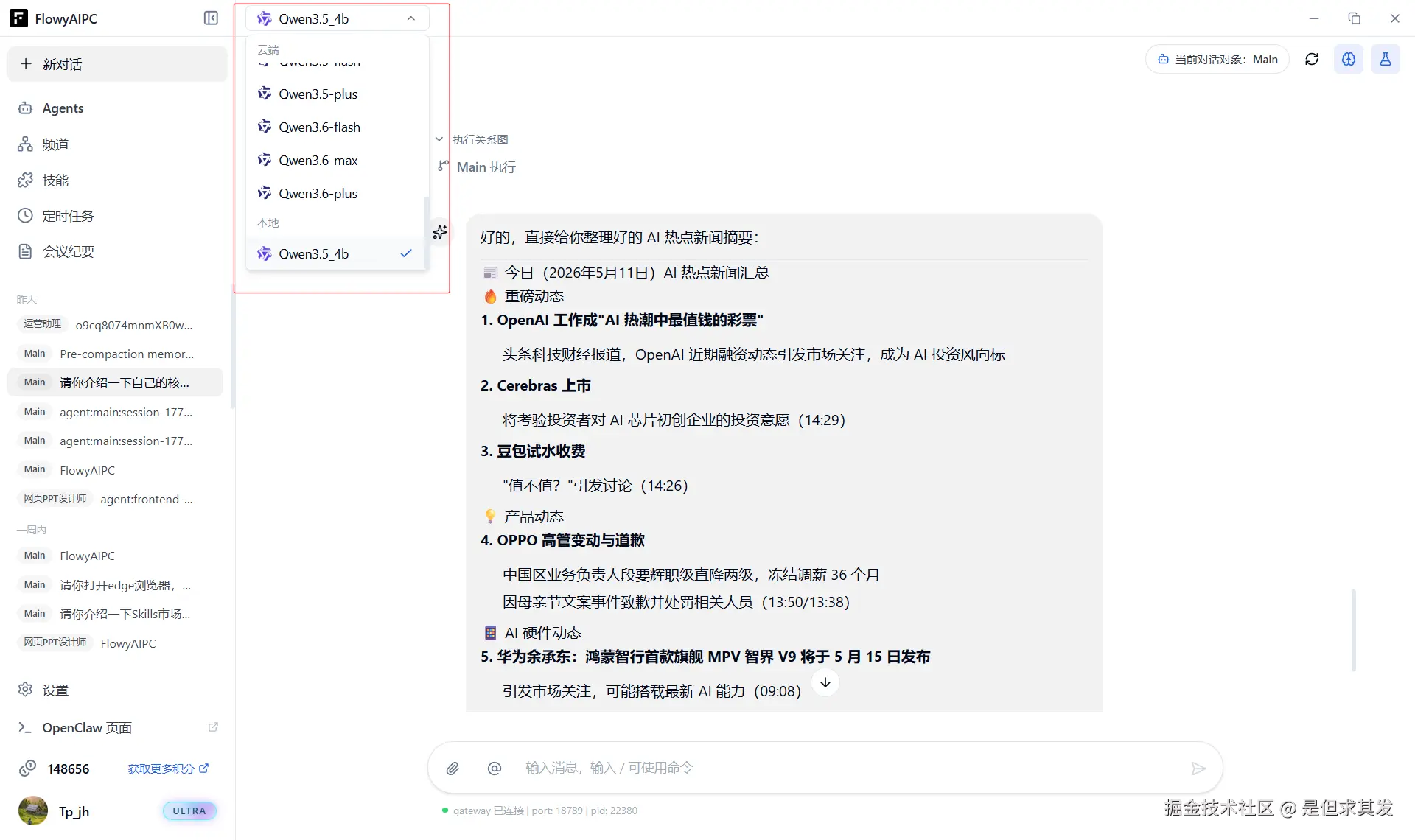Viewport: 1415px width, 840px height.
Task: Toggle the brain thinking mode icon
Action: [1349, 60]
